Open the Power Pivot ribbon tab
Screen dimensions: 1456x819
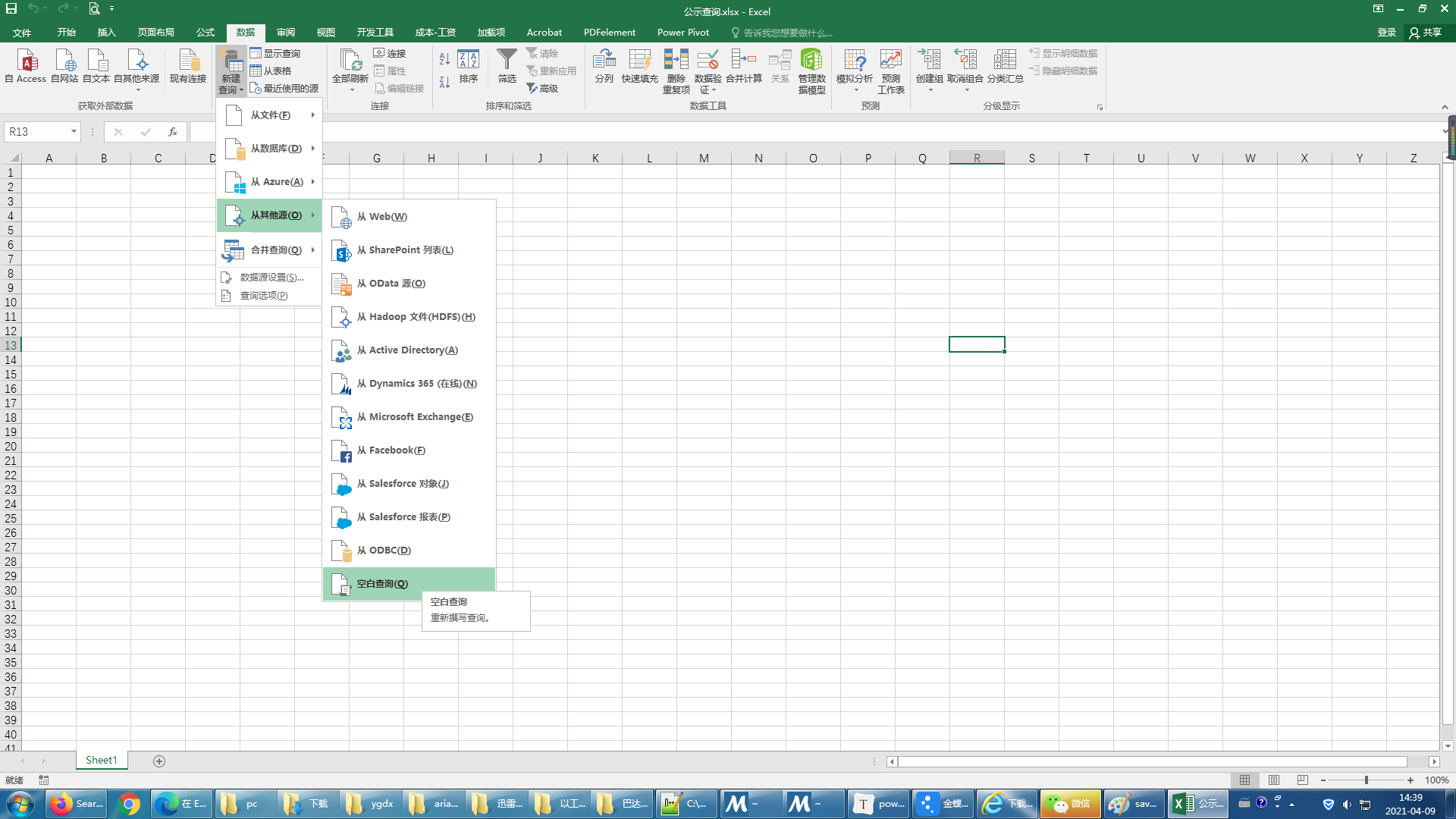point(682,33)
